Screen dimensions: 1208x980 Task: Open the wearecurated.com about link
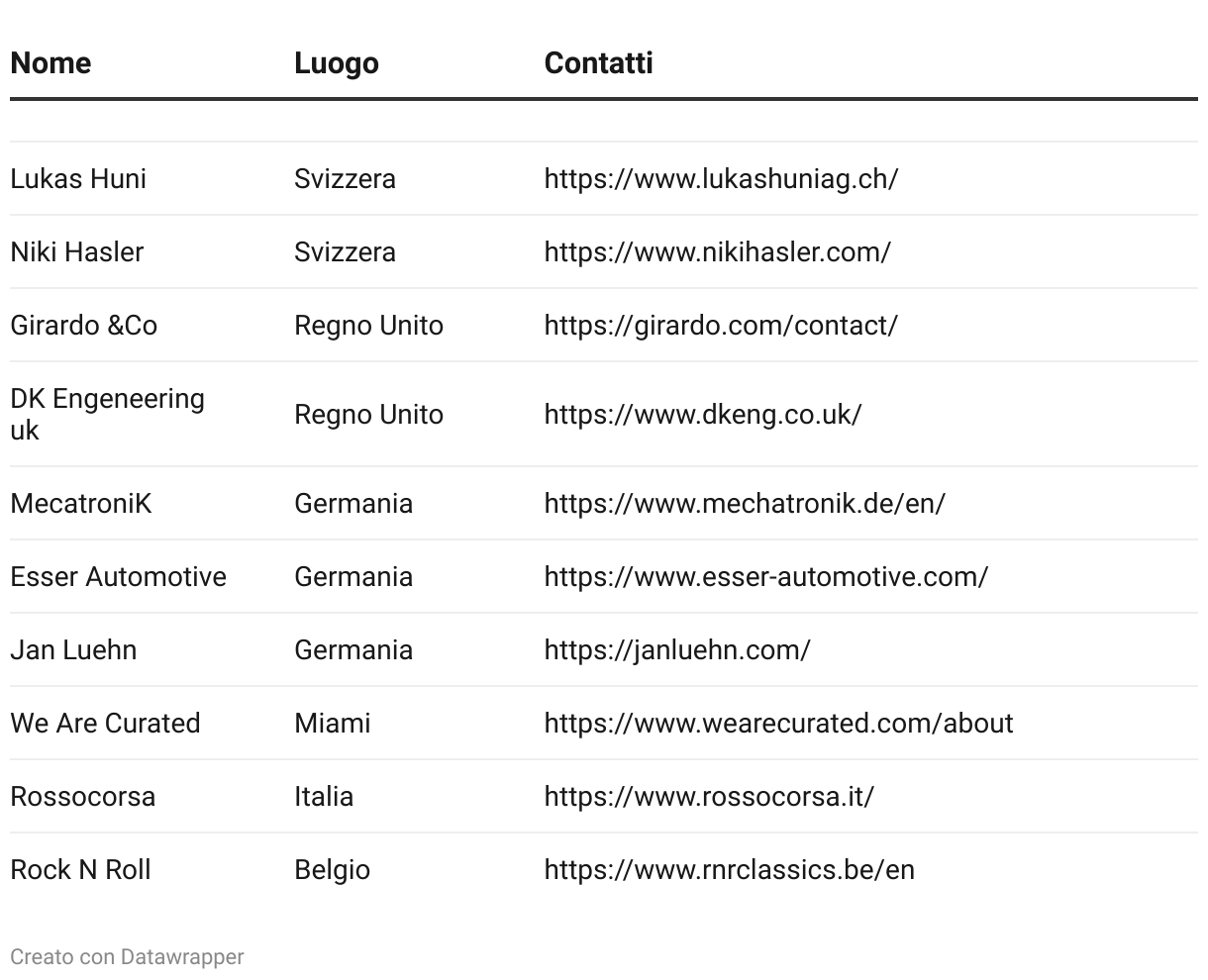pos(778,724)
